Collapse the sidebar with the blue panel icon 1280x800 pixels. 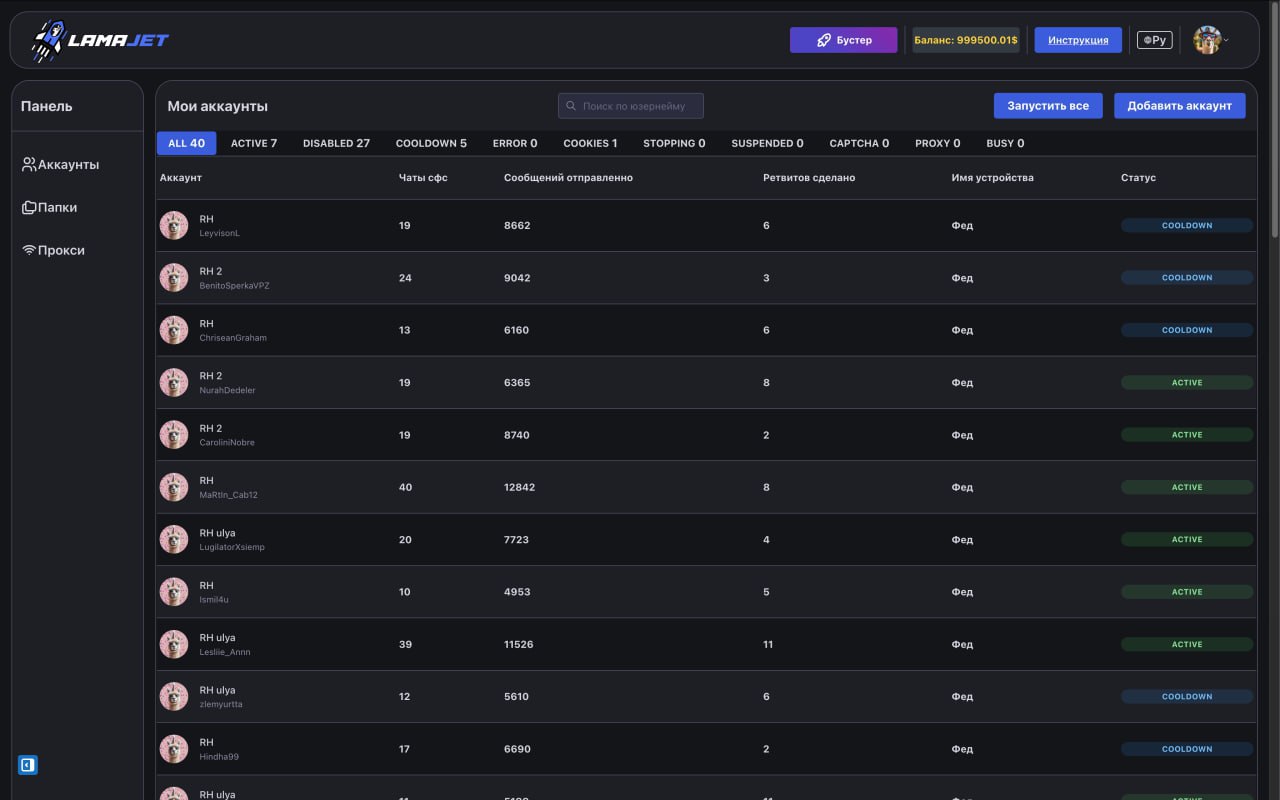tap(28, 765)
